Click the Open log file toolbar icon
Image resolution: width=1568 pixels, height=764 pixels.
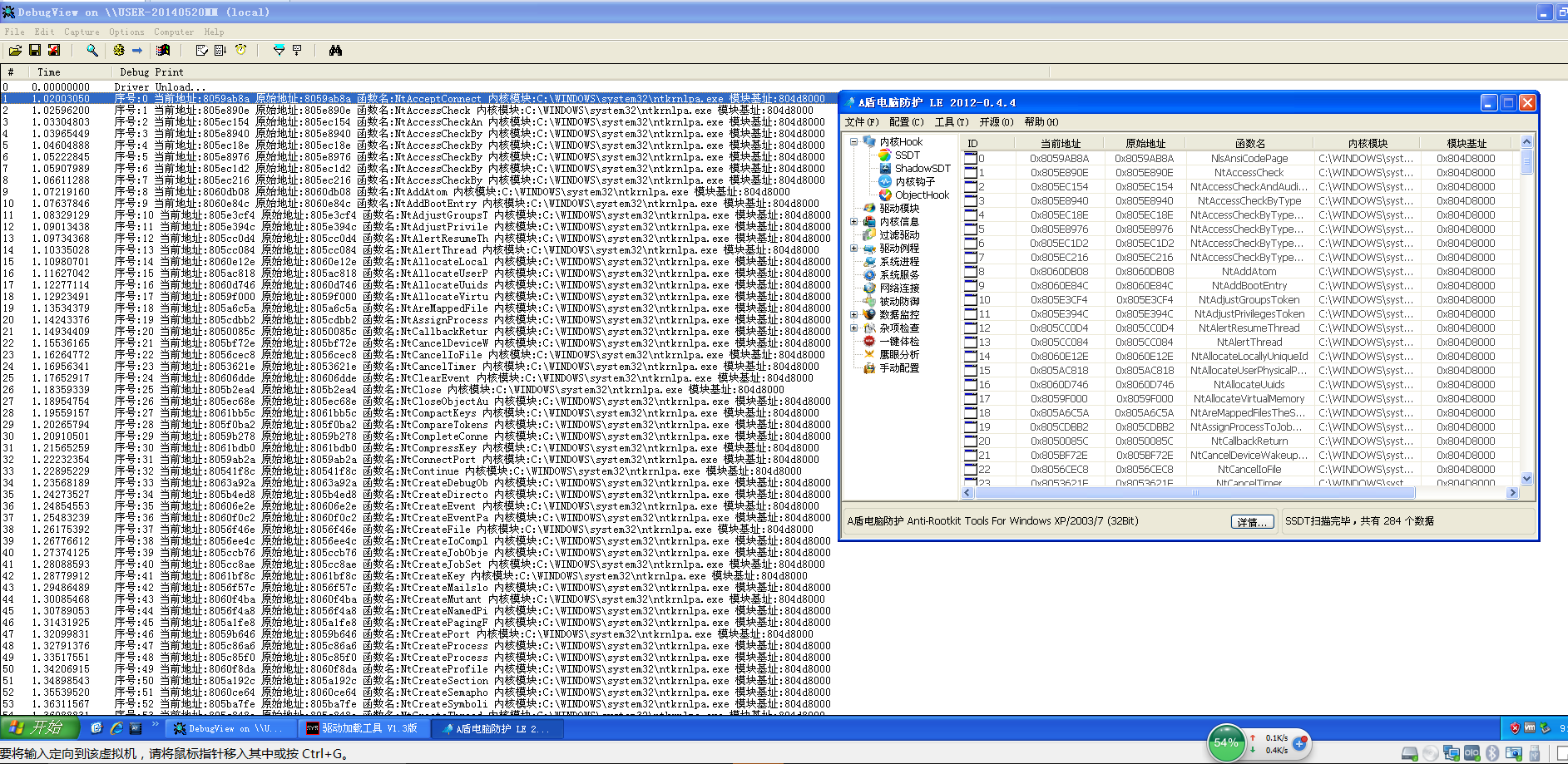click(15, 51)
